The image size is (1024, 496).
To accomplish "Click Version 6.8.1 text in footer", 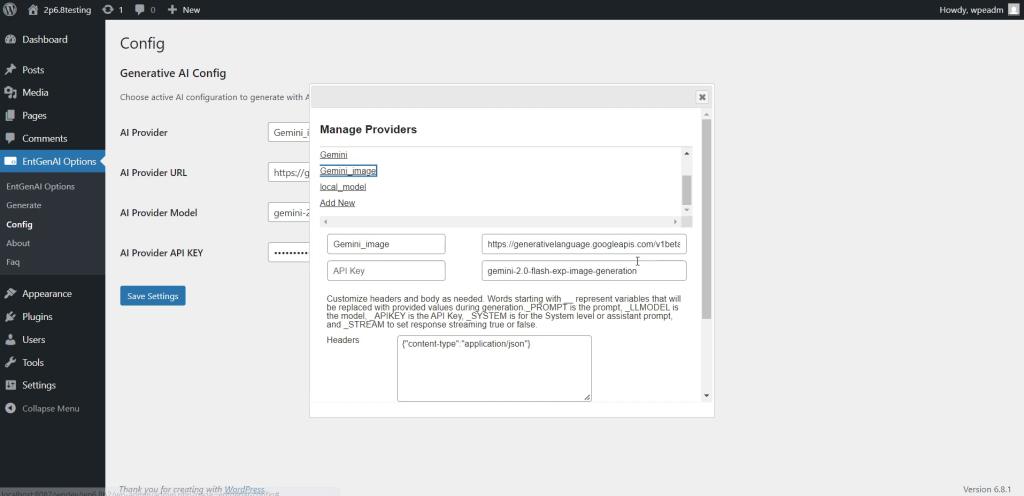I will click(987, 489).
